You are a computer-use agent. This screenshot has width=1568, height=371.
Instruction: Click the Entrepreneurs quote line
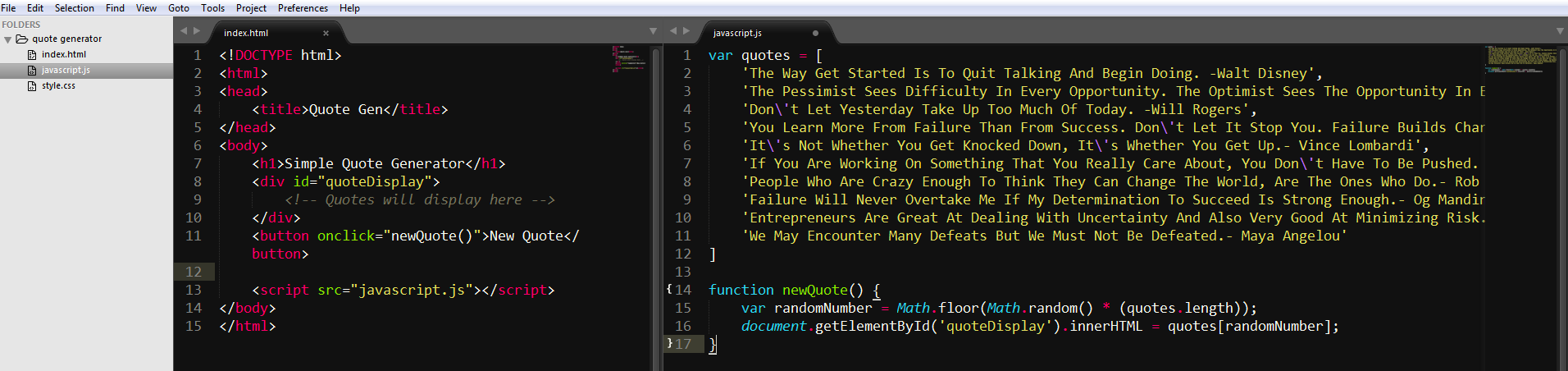(1113, 218)
